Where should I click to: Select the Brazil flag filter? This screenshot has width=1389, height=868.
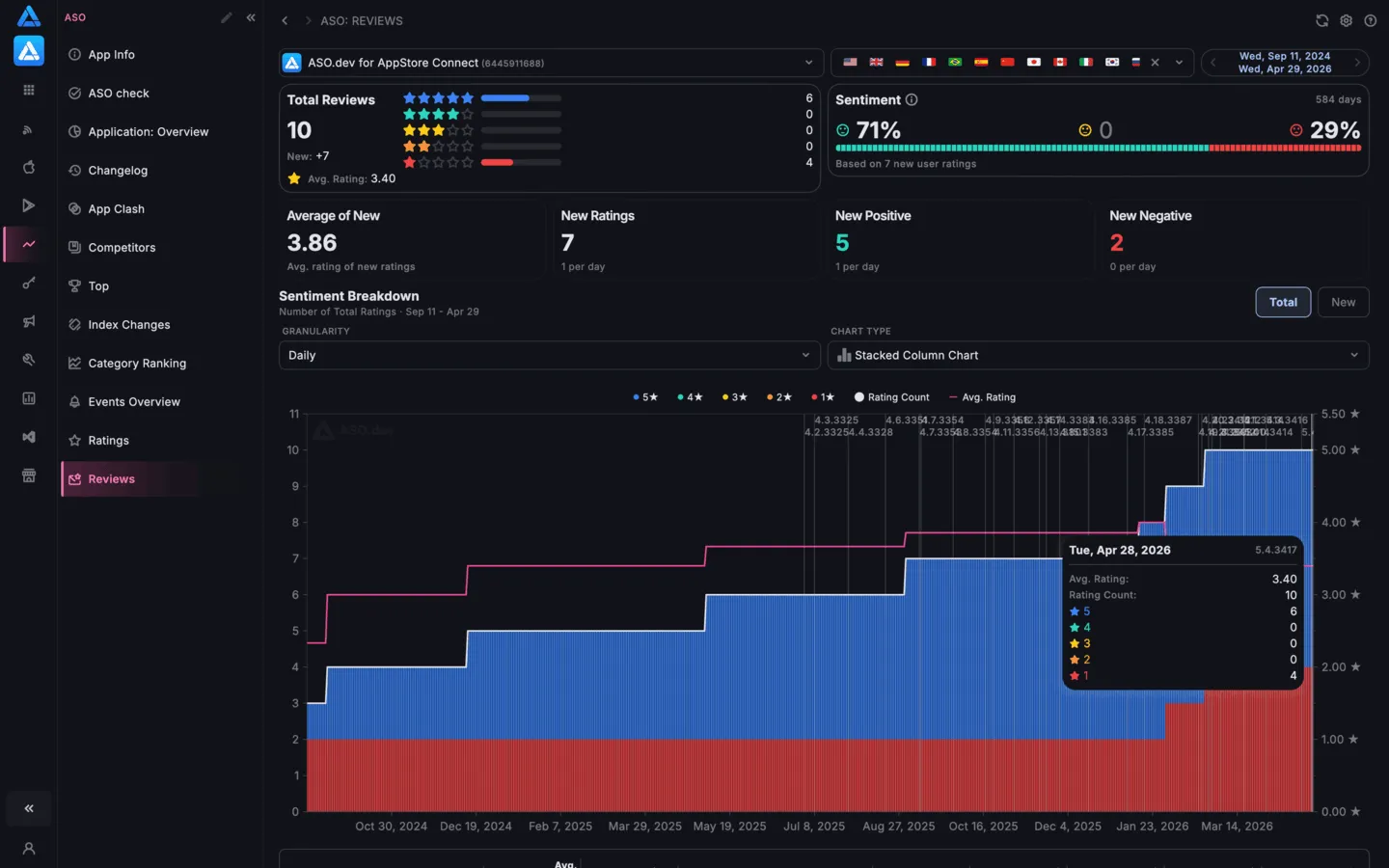(x=955, y=63)
